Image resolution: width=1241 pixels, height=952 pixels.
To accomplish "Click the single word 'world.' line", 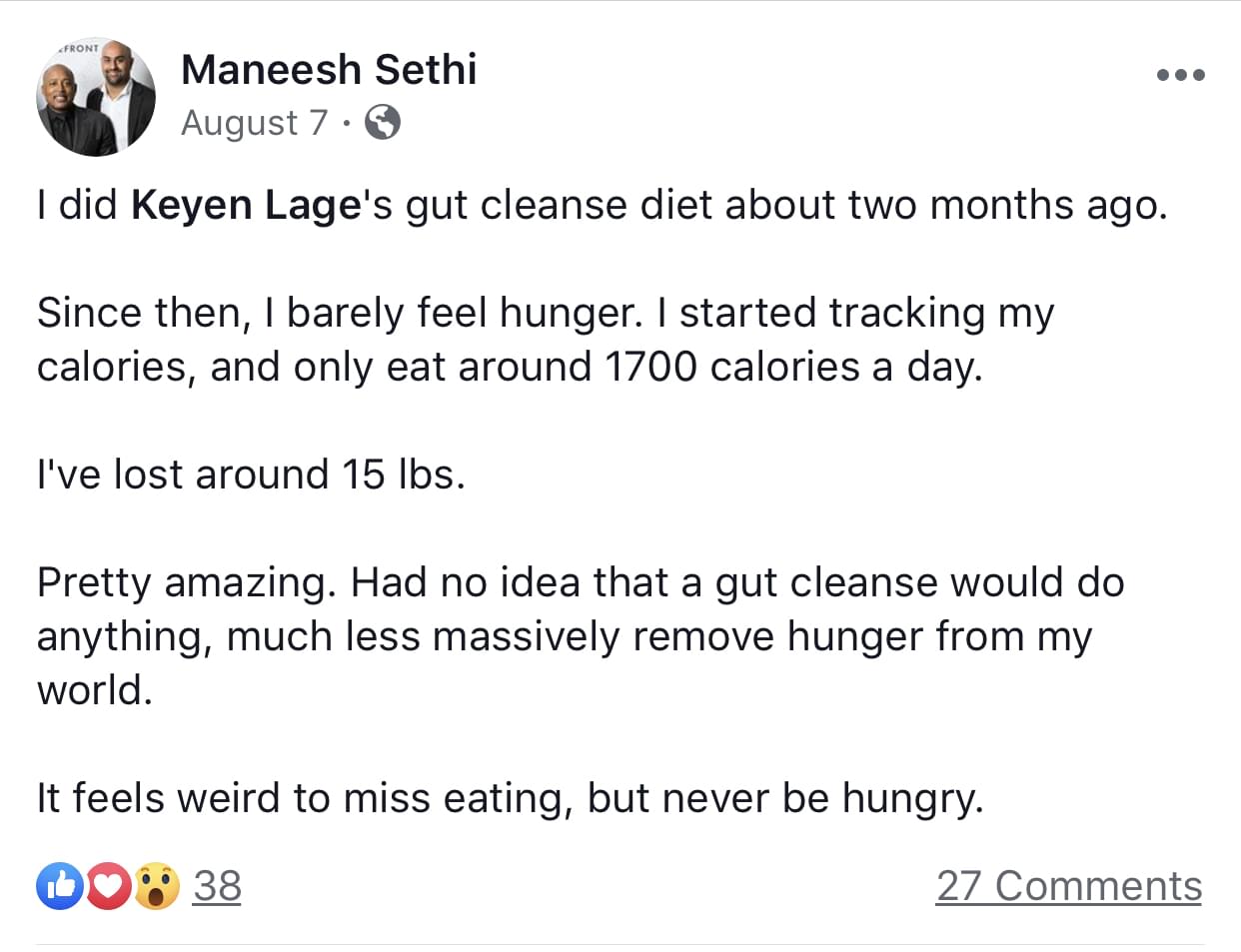I will (x=95, y=690).
